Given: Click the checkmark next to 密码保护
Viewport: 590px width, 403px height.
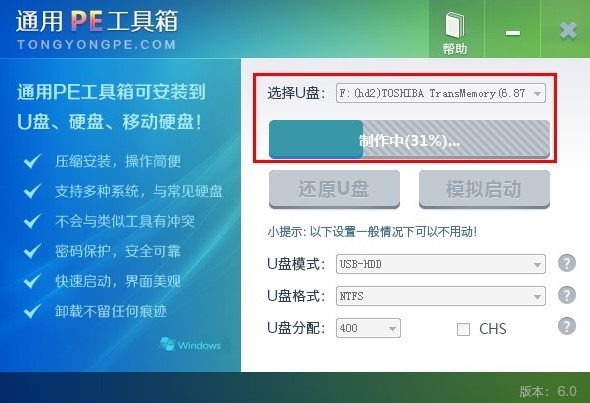Looking at the screenshot, I should (32, 251).
